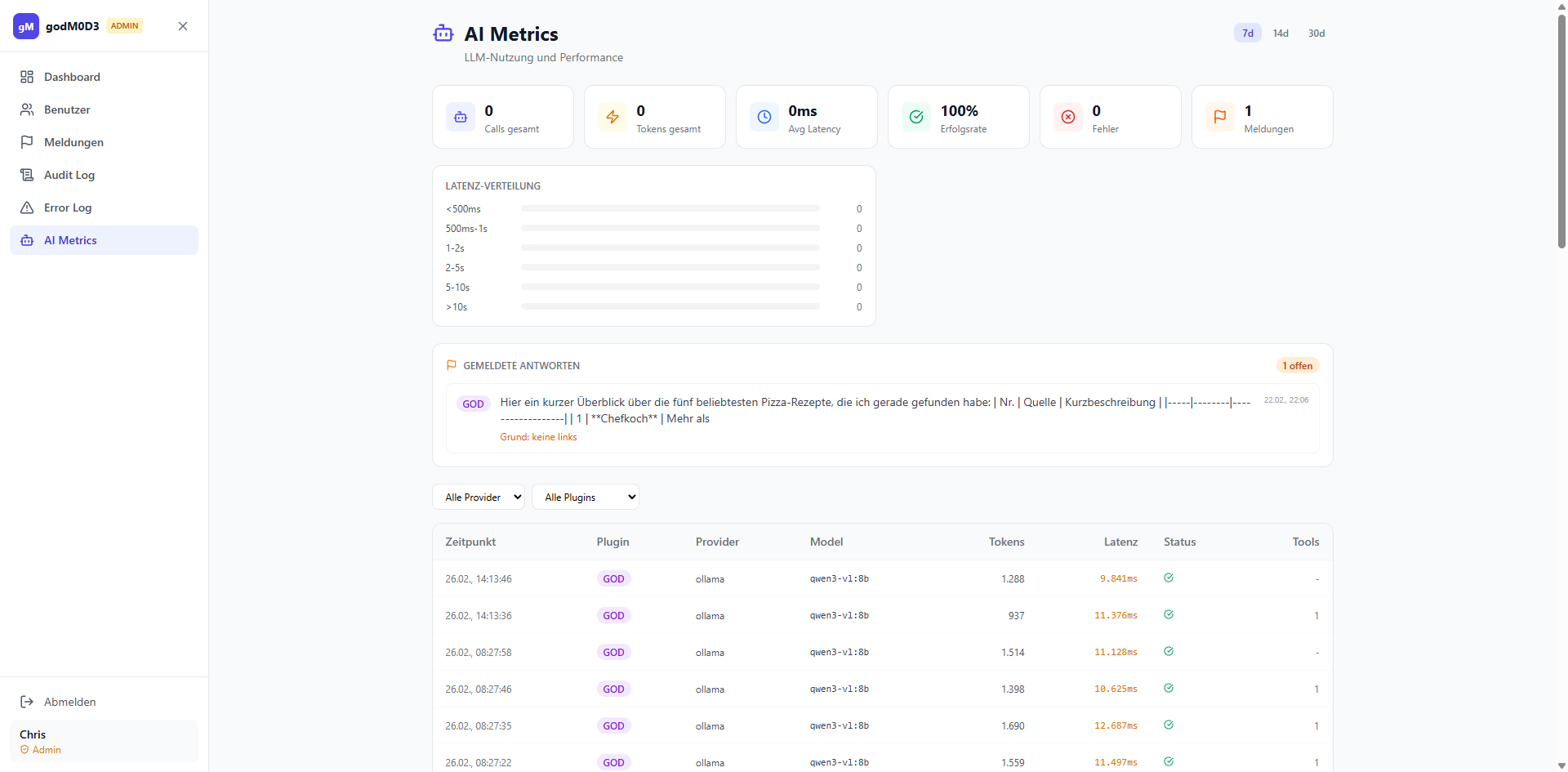Click the <500ms latency bar
The width and height of the screenshot is (1568, 772).
click(x=670, y=209)
